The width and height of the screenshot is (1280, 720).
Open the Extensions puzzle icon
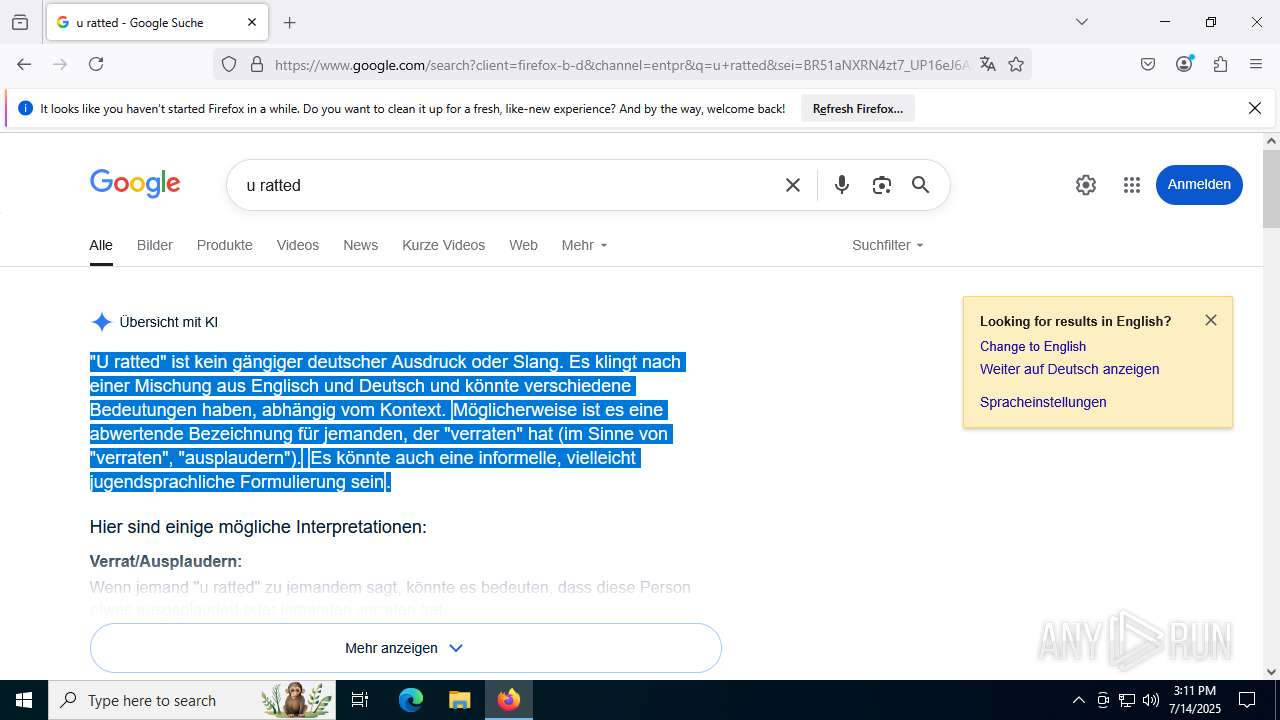tap(1220, 64)
